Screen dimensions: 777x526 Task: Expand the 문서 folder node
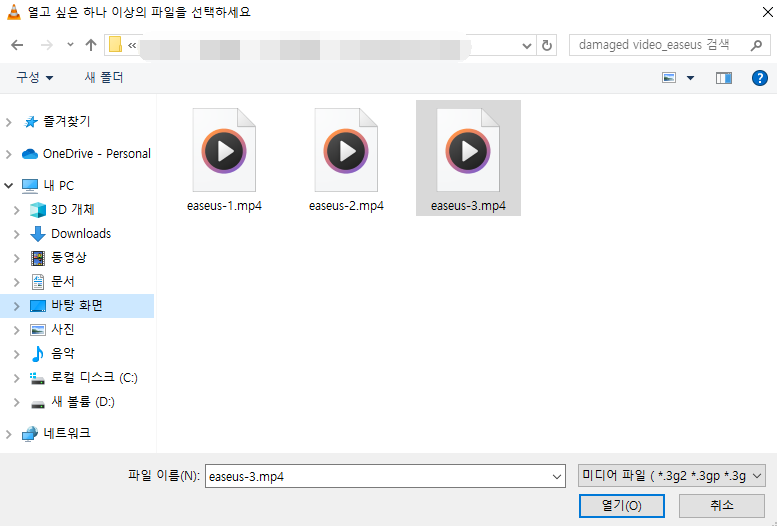16,282
